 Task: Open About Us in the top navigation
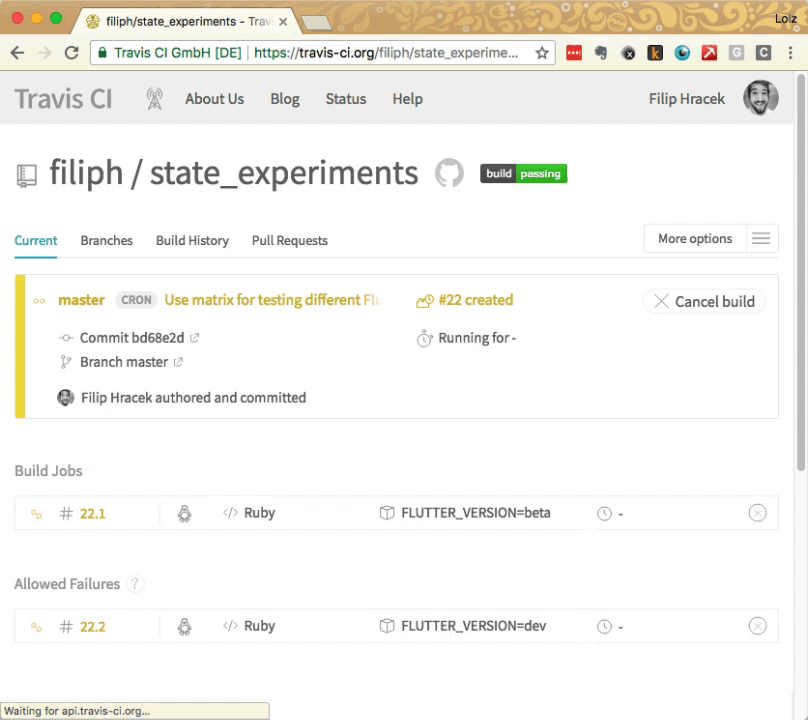tap(215, 98)
